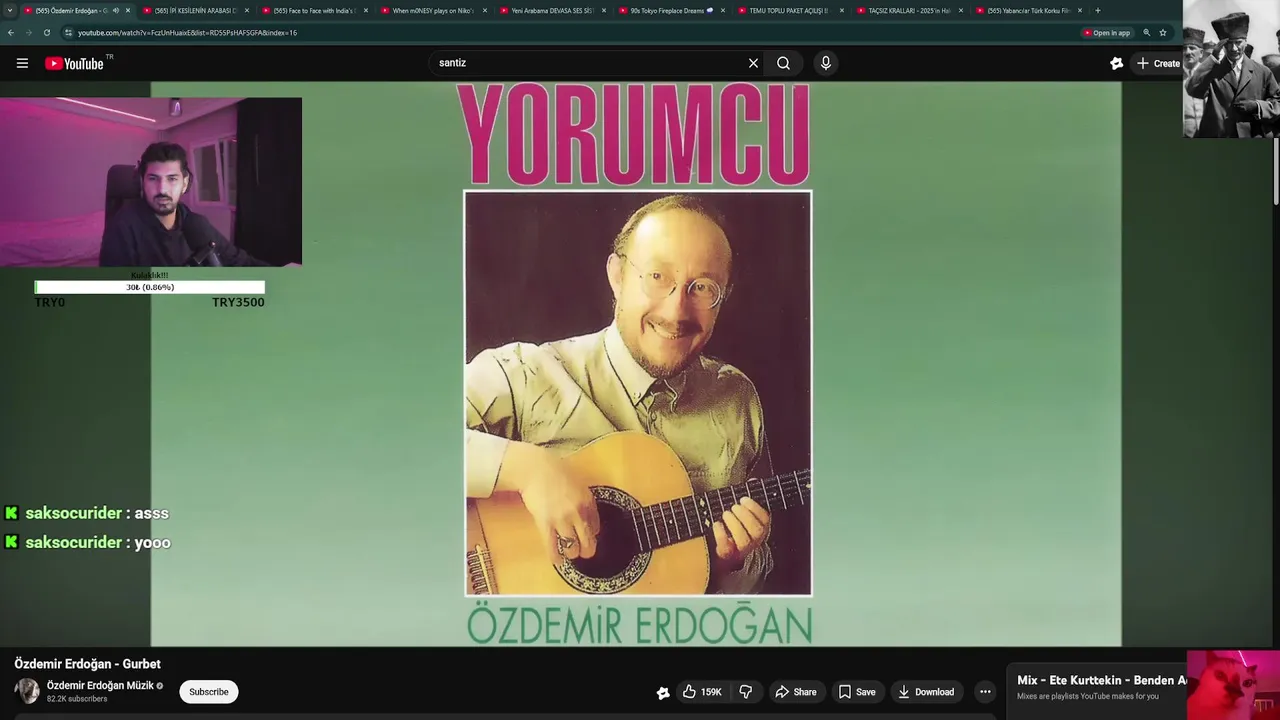Click the video title Özdemir Erdoğan - Gurbet
1280x720 pixels.
(87, 664)
